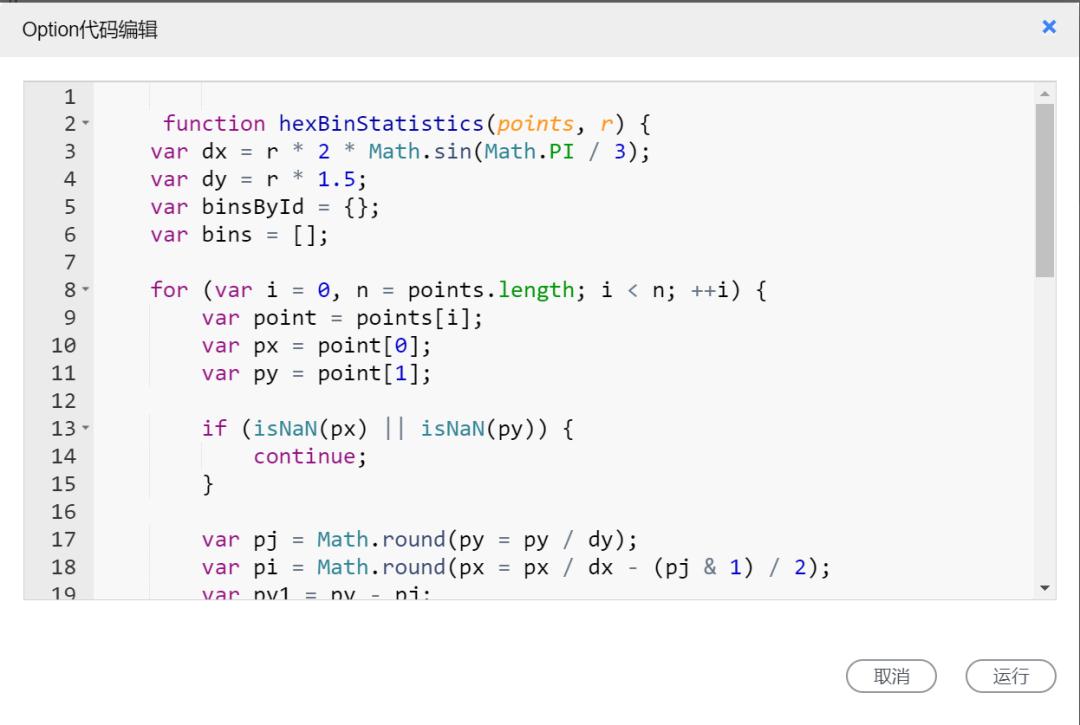Click the function name hexBinStatistics
Screen dimensions: 1080x725
coord(381,123)
